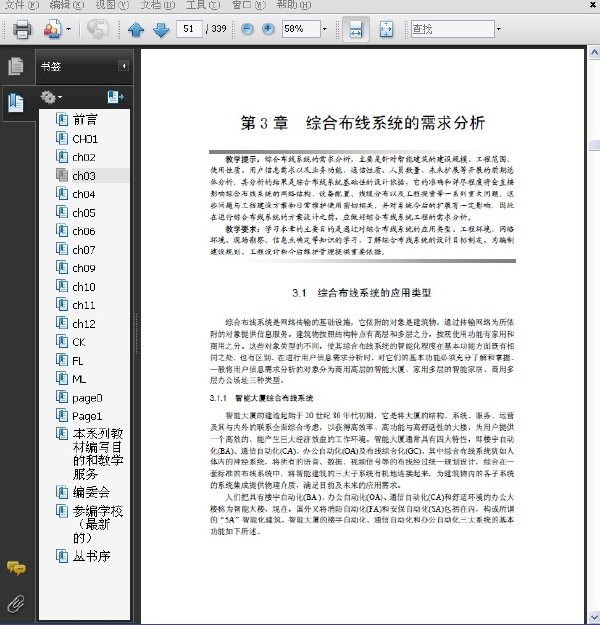Open the ch12 bookmark
Image resolution: width=600 pixels, height=625 pixels.
pyautogui.click(x=84, y=324)
